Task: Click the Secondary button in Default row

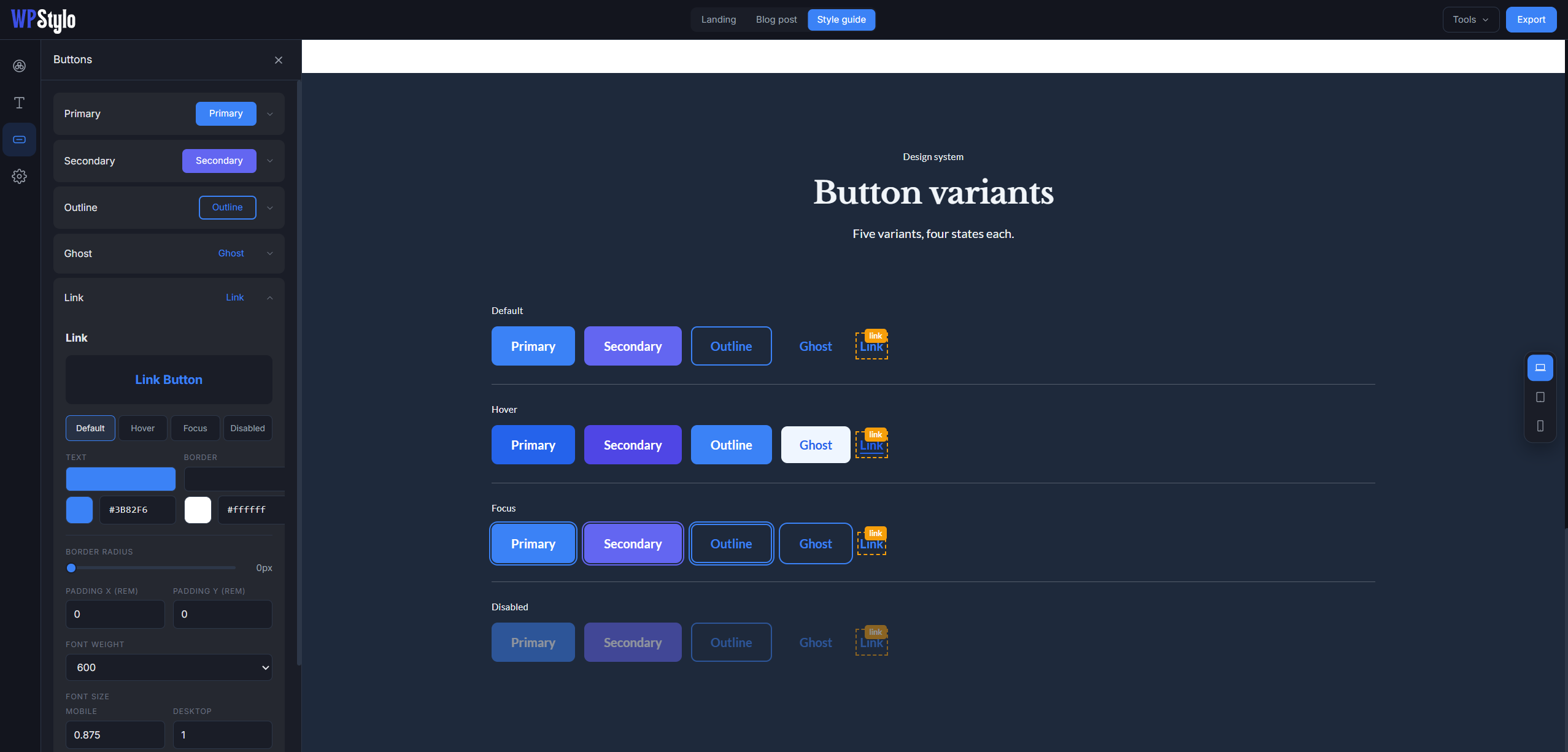Action: coord(633,346)
